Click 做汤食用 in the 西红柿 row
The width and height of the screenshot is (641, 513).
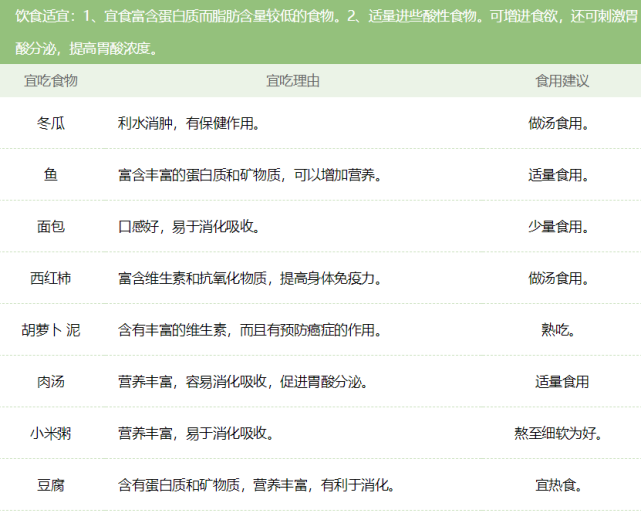coord(558,278)
